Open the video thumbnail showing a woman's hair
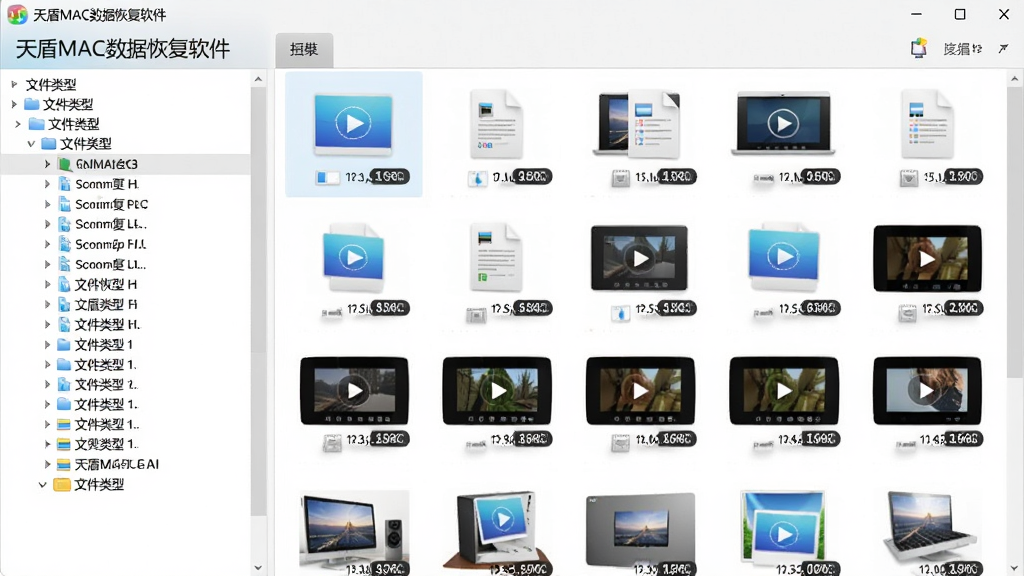This screenshot has height=576, width=1024. pos(927,391)
